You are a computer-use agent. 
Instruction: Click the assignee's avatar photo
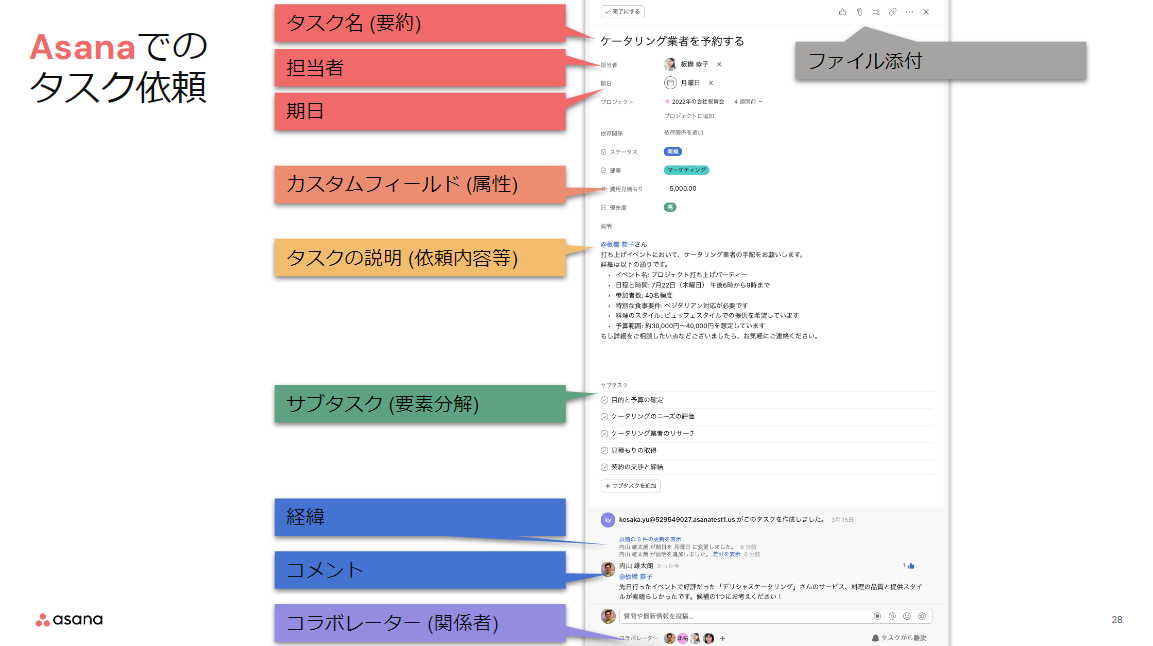[670, 64]
